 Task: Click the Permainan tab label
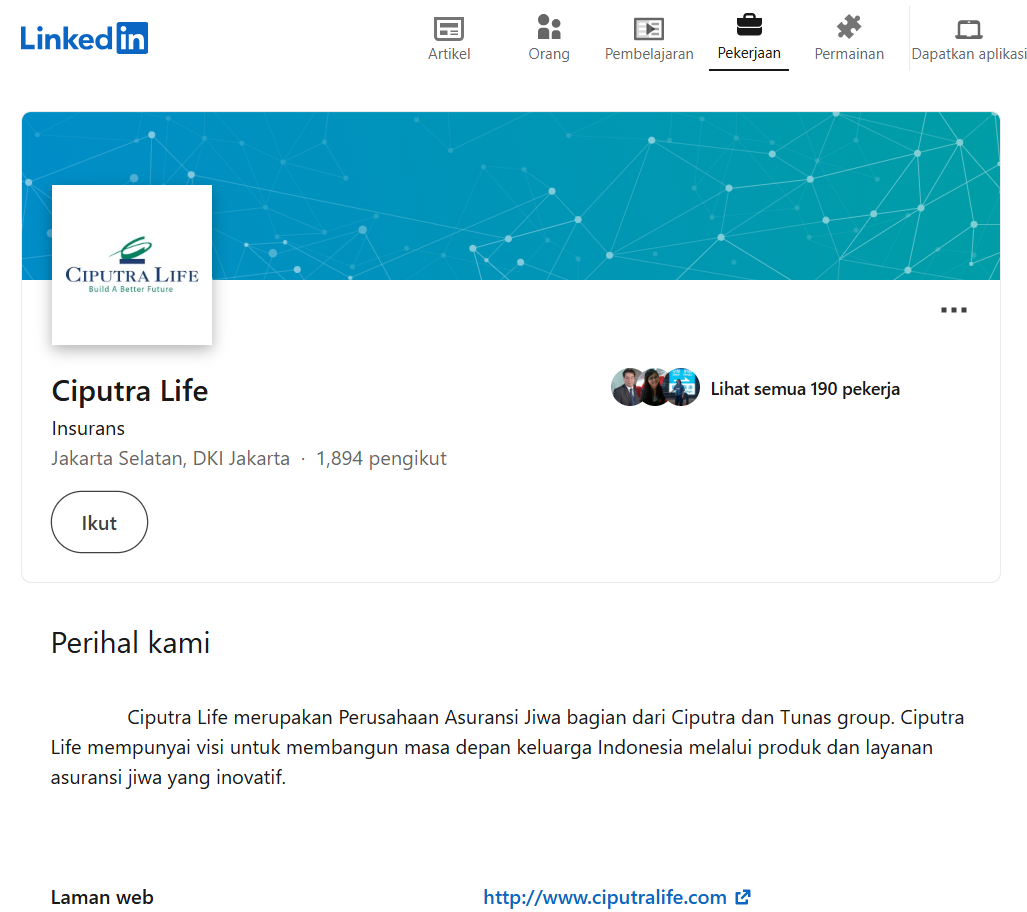pos(849,54)
